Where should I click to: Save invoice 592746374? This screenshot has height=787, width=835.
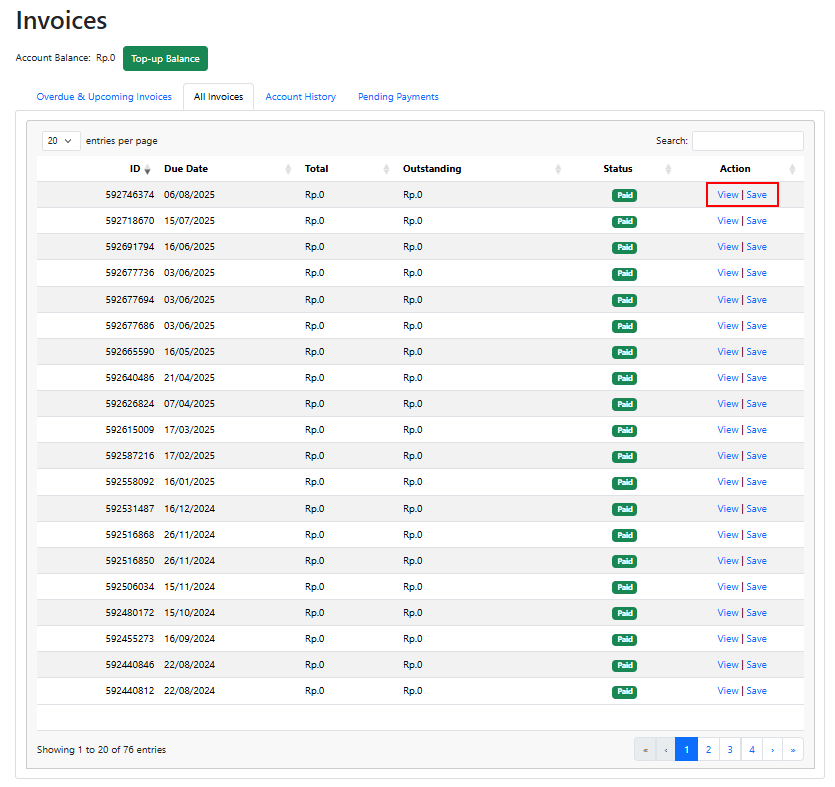pyautogui.click(x=756, y=195)
